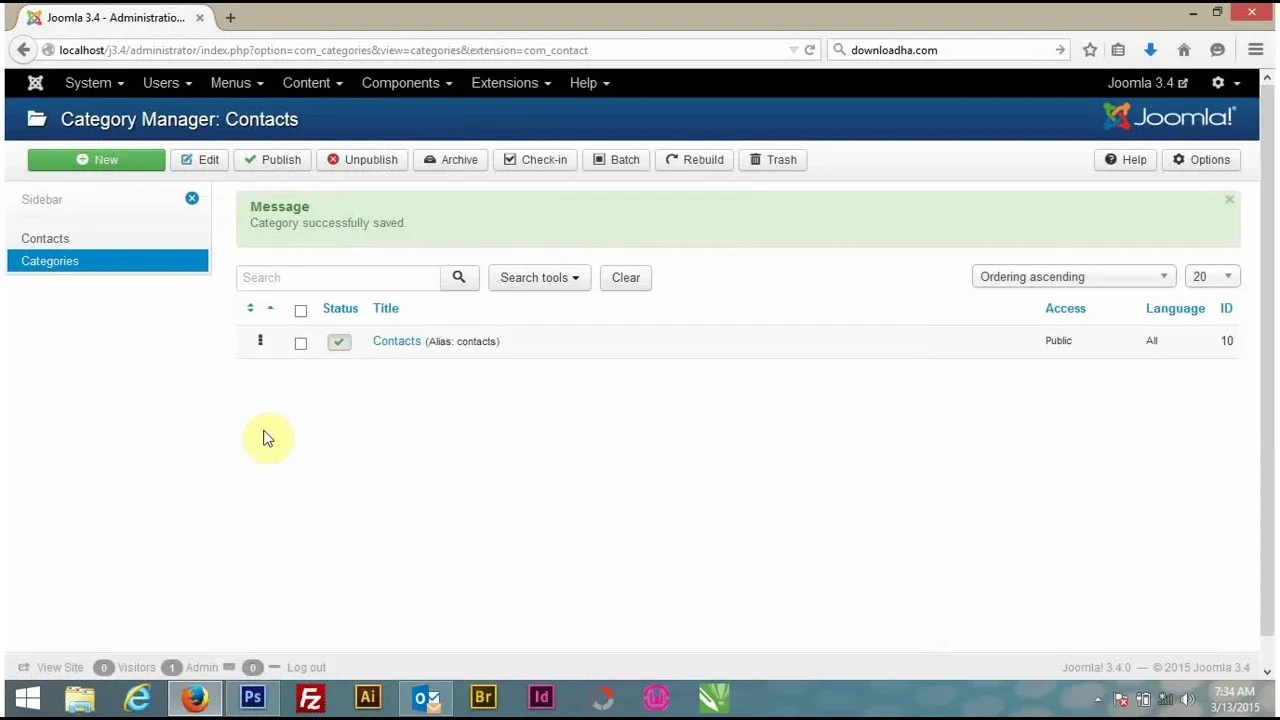The width and height of the screenshot is (1280, 720).
Task: Tick the select-all checkbox in table header
Action: pos(301,310)
